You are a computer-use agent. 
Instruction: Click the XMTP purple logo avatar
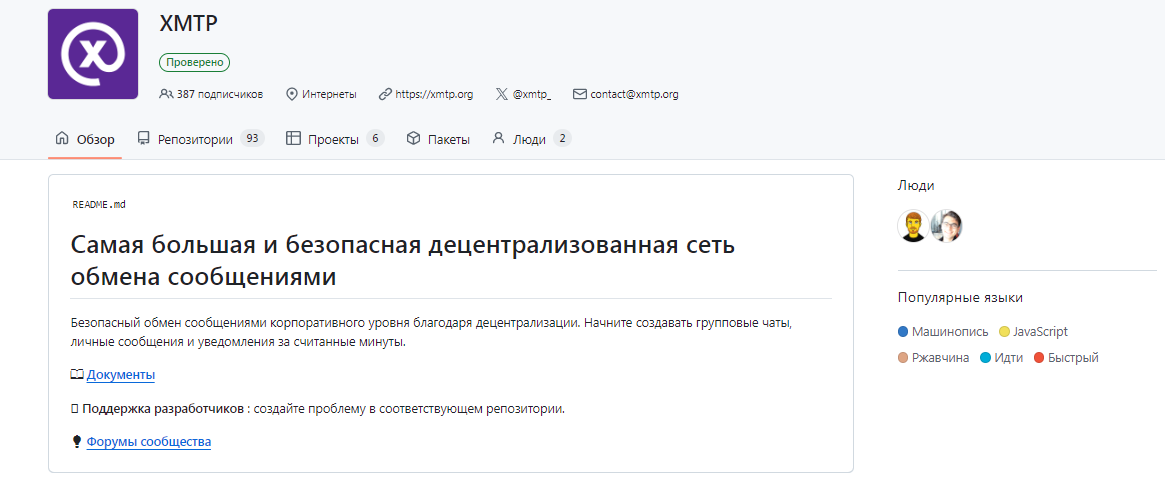tap(93, 53)
